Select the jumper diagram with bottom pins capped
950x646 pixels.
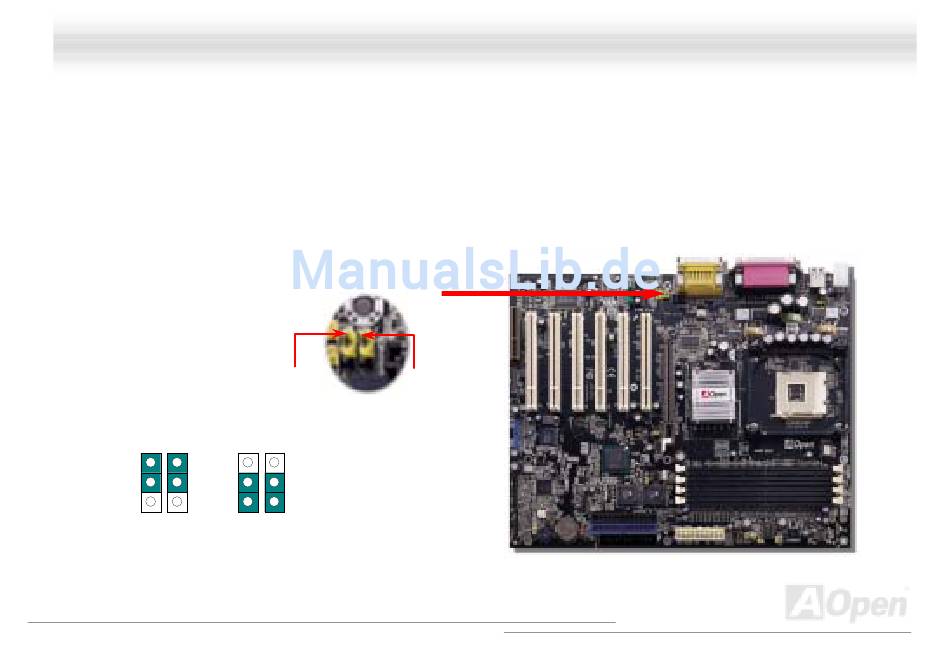pos(261,483)
